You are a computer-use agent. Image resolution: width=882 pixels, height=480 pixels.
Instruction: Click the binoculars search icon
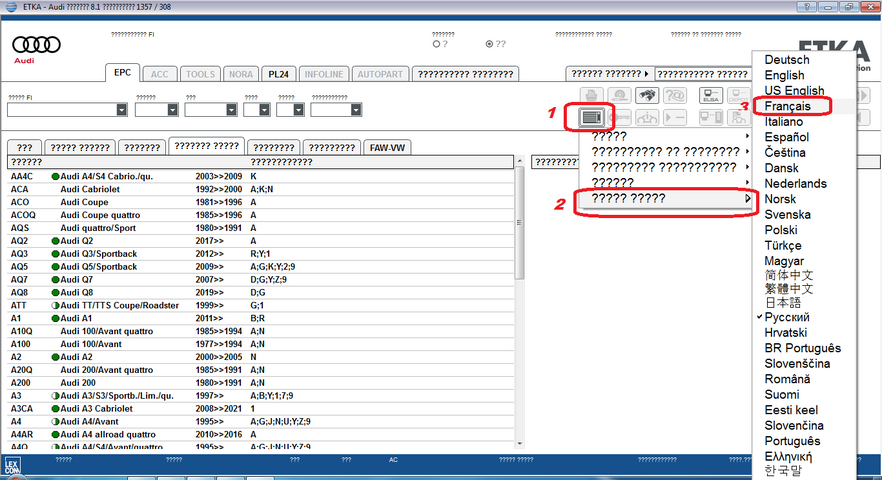click(x=647, y=95)
